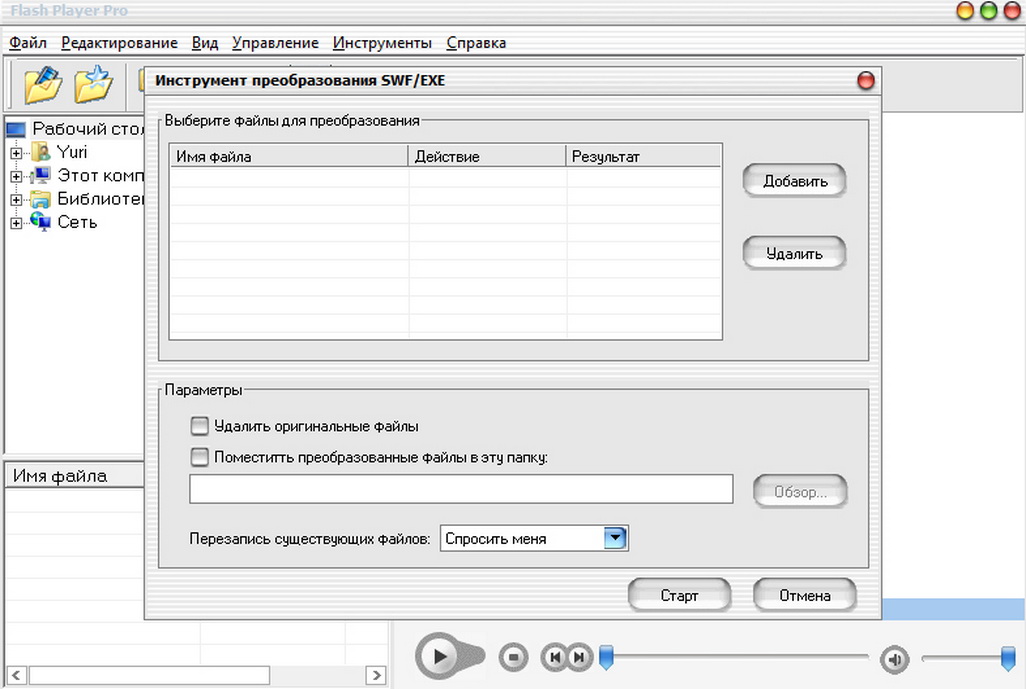This screenshot has width=1026, height=689.
Task: Click the Имя файла column header in dialog
Action: tap(289, 156)
